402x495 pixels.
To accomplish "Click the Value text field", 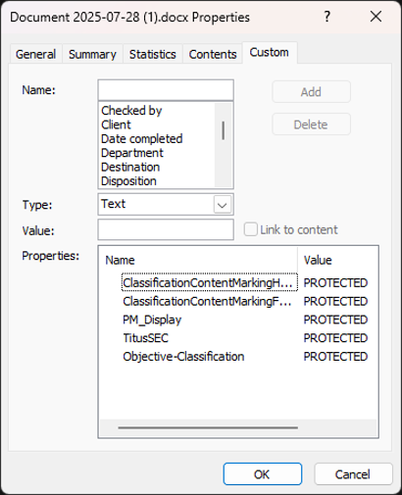I will 166,229.
